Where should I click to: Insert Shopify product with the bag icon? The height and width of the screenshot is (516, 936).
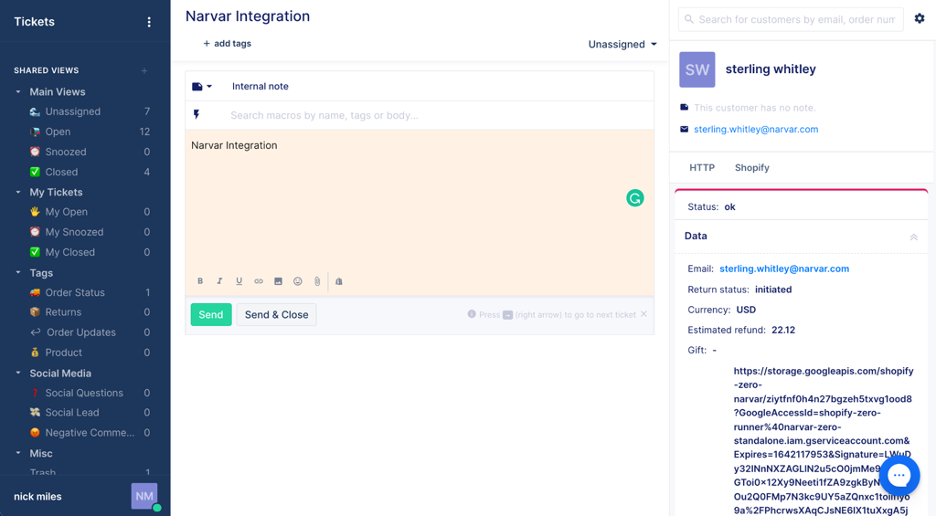(x=339, y=281)
